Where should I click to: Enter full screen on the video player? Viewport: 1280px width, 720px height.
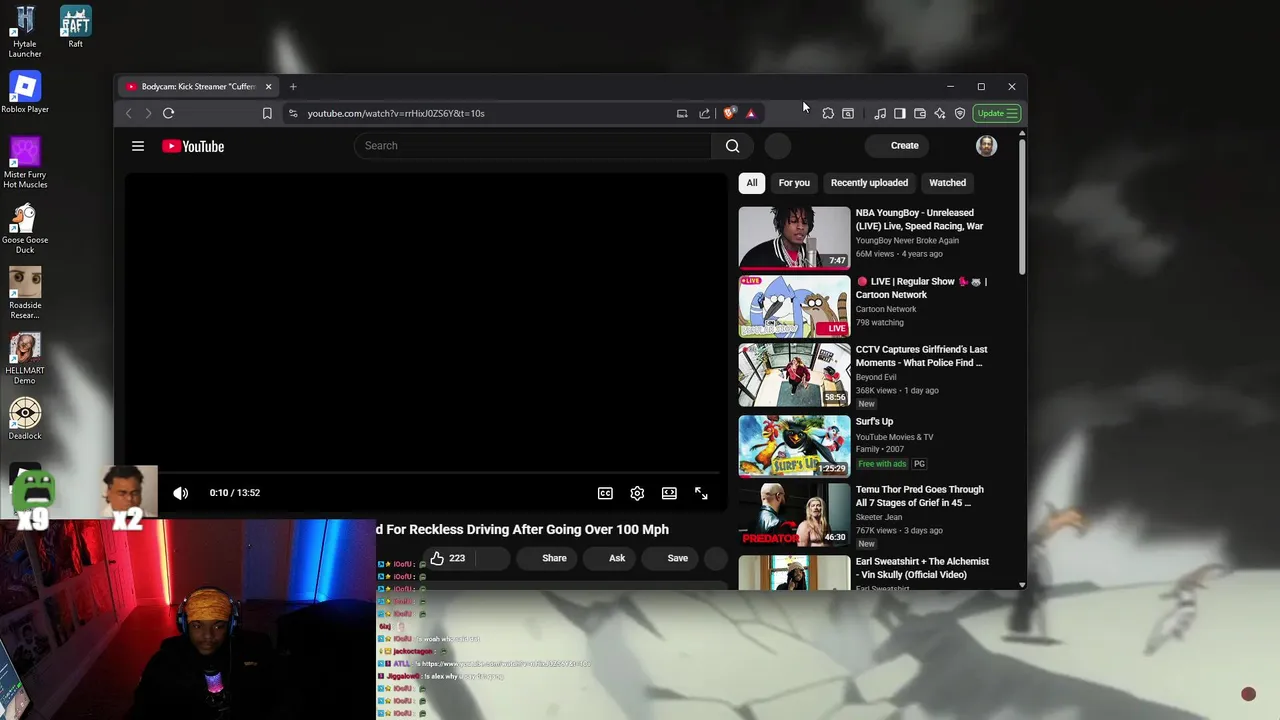point(701,493)
